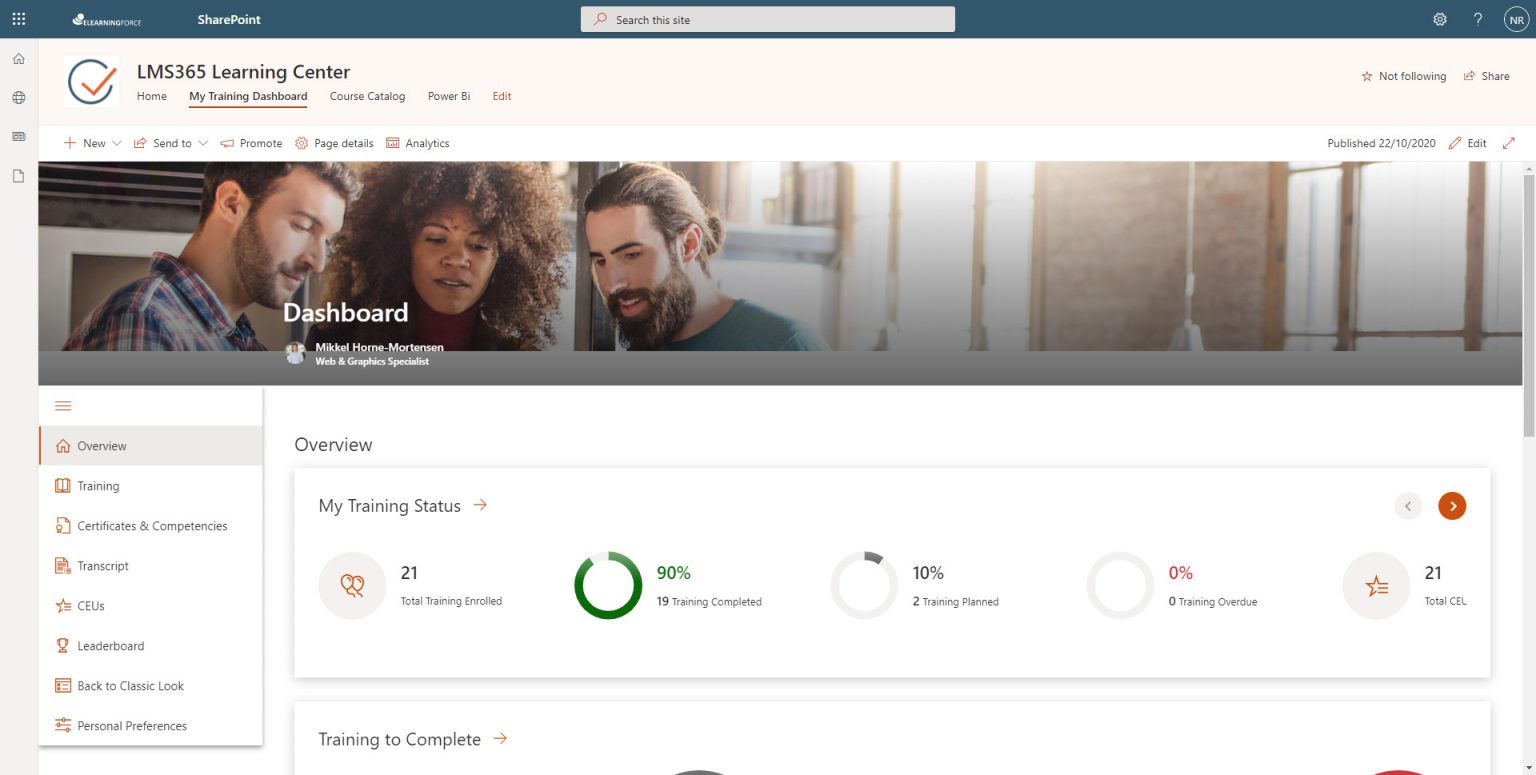Click the Mikkel Horne-Mortensen name

[379, 347]
